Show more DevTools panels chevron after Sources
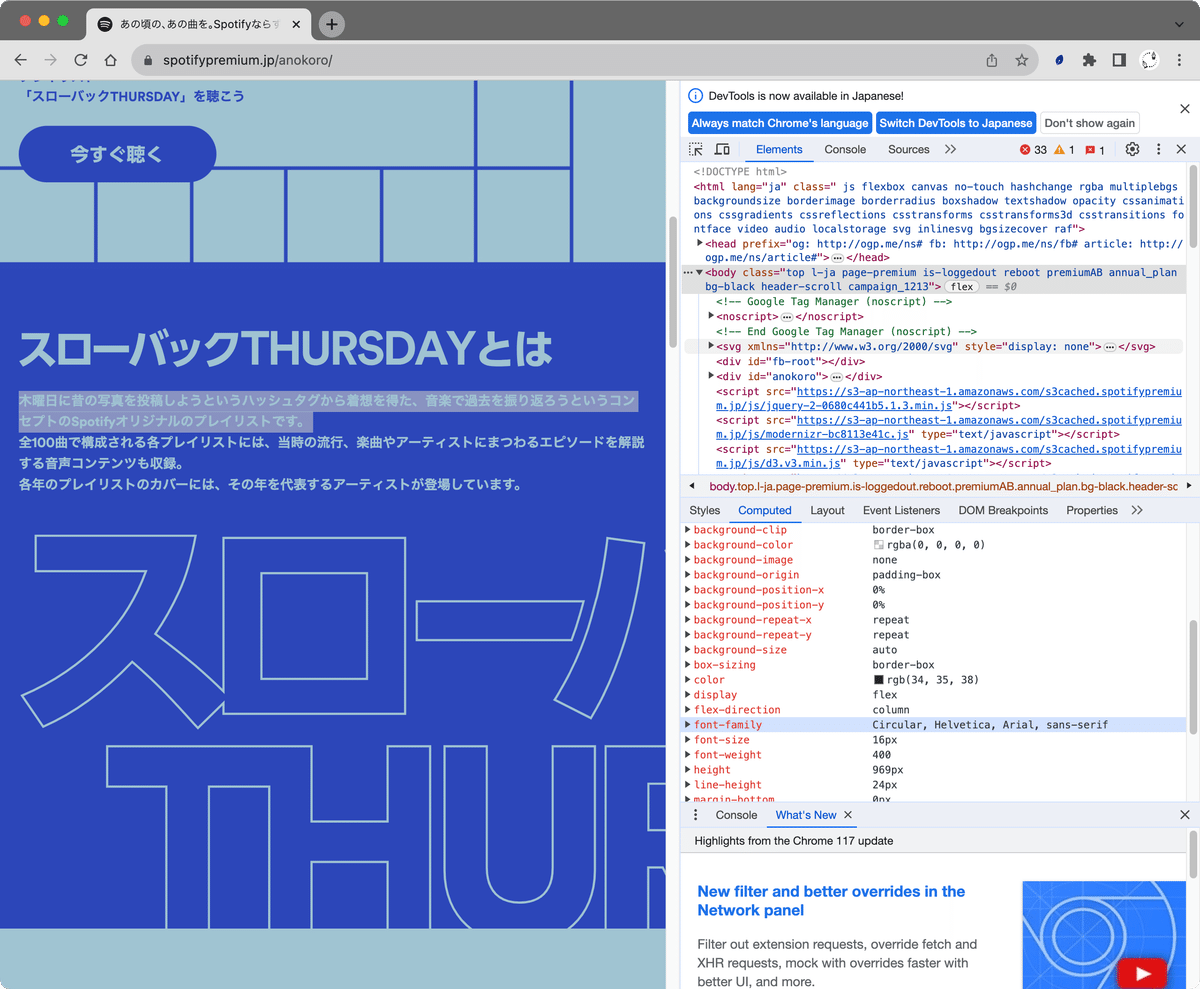 coord(950,149)
